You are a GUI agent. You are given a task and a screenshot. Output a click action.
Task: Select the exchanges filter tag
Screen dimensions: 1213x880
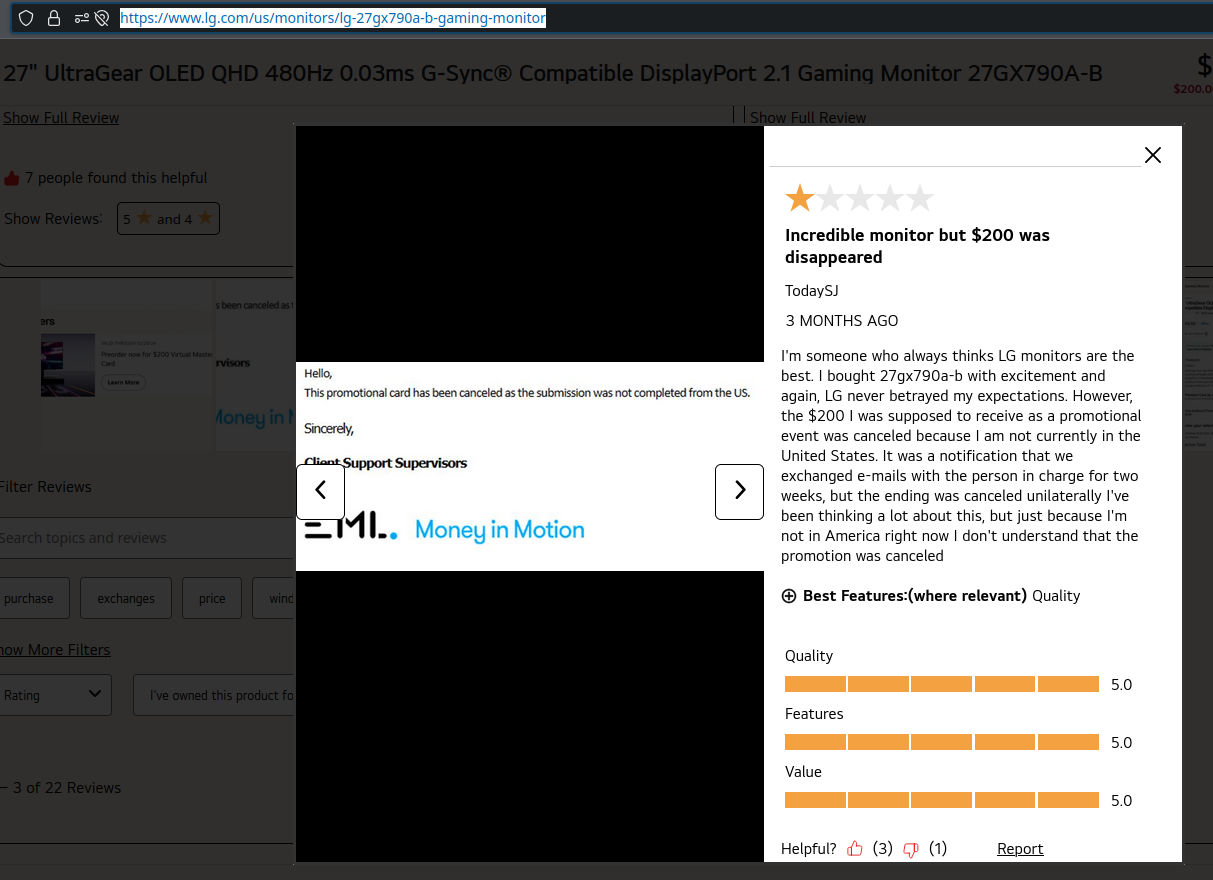pos(126,598)
